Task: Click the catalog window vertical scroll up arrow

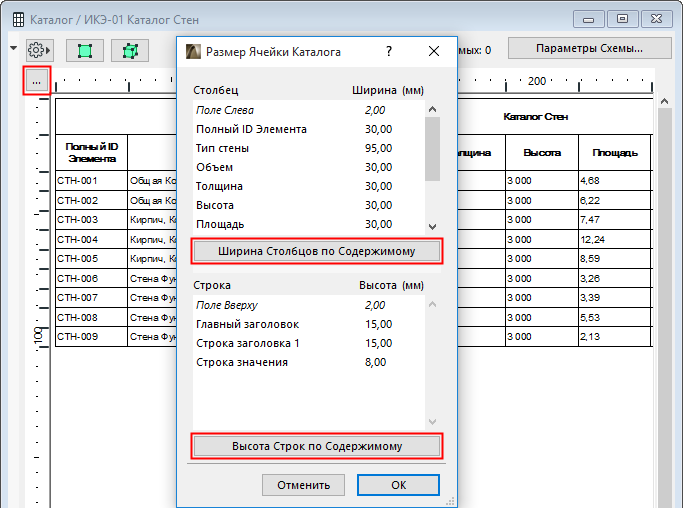Action: 664,102
